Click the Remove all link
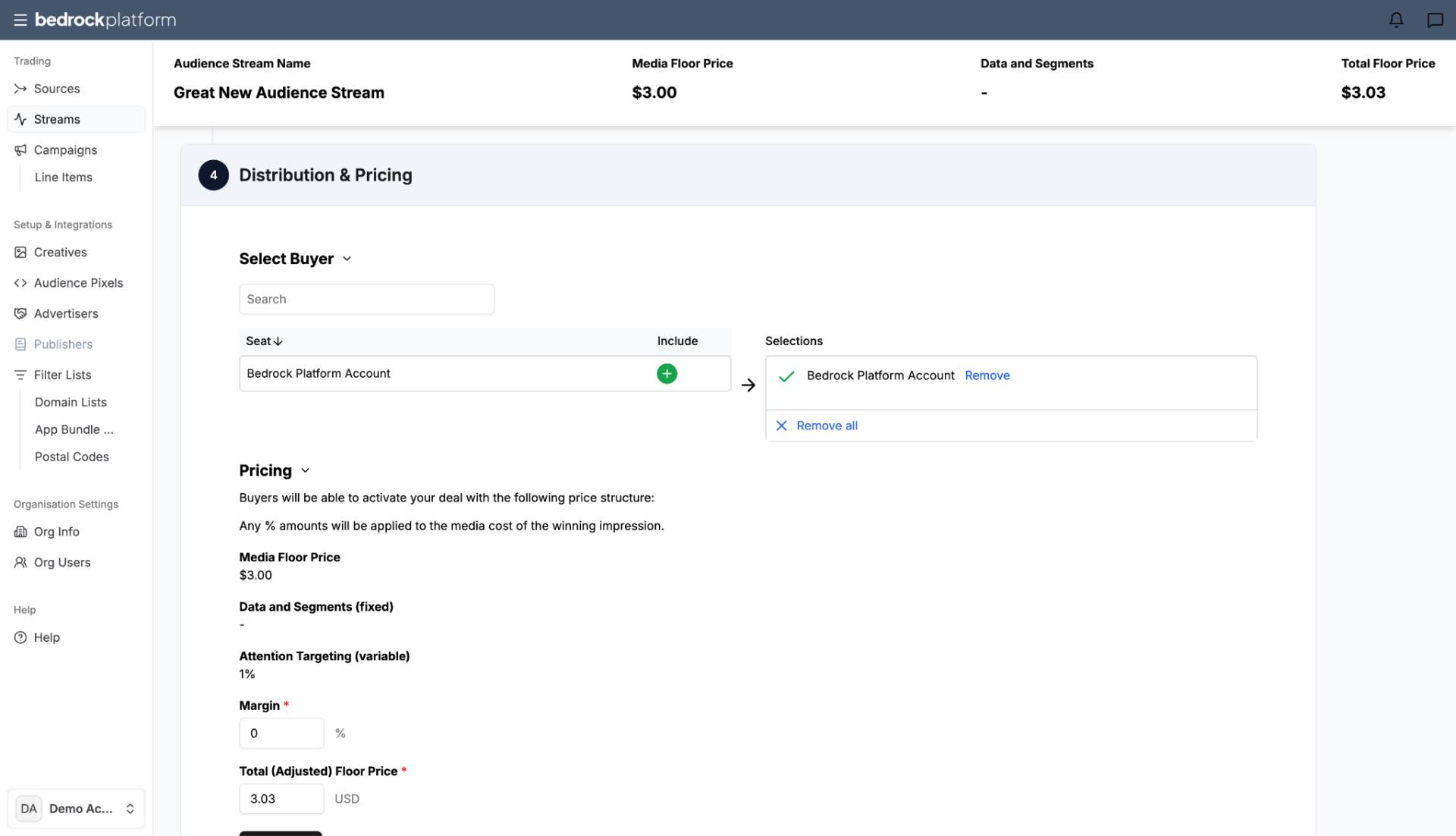The image size is (1456, 836). point(827,426)
